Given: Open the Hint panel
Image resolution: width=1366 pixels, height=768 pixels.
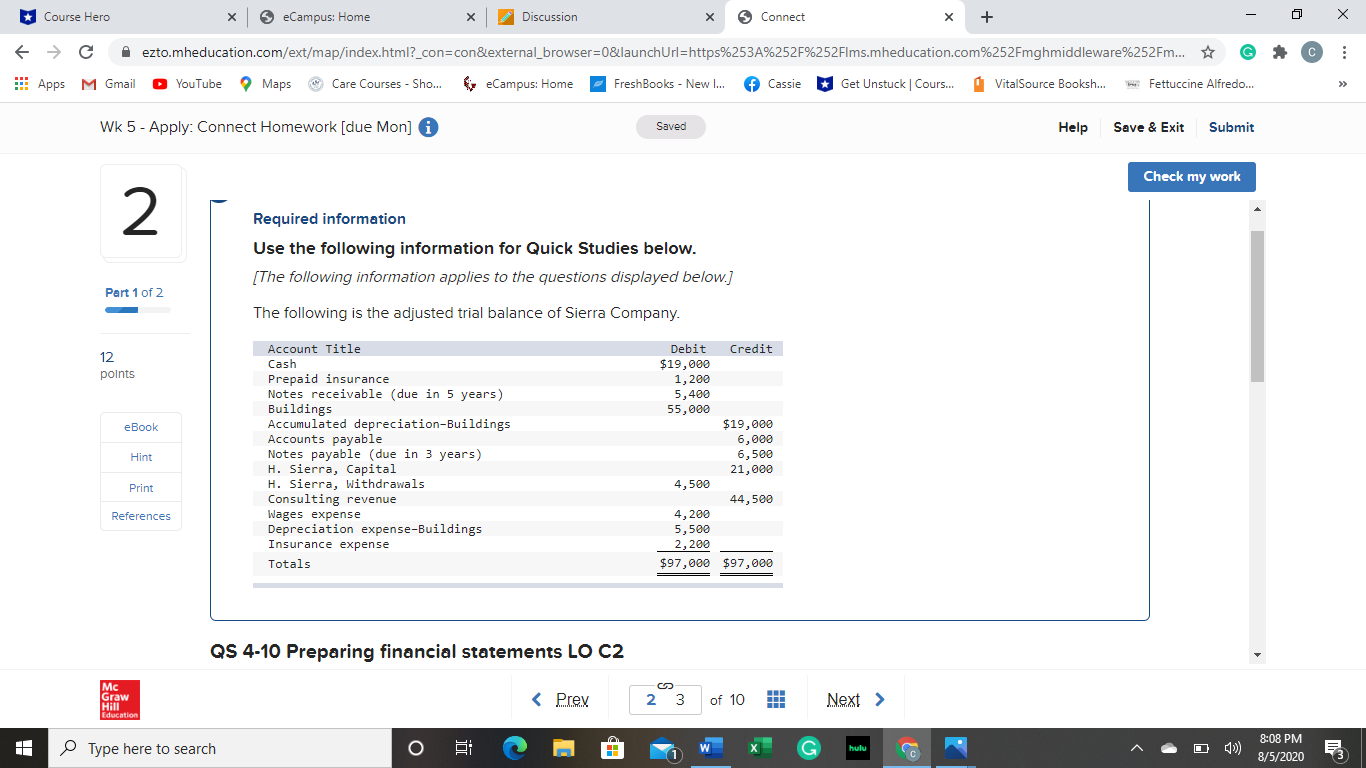Looking at the screenshot, I should [140, 457].
